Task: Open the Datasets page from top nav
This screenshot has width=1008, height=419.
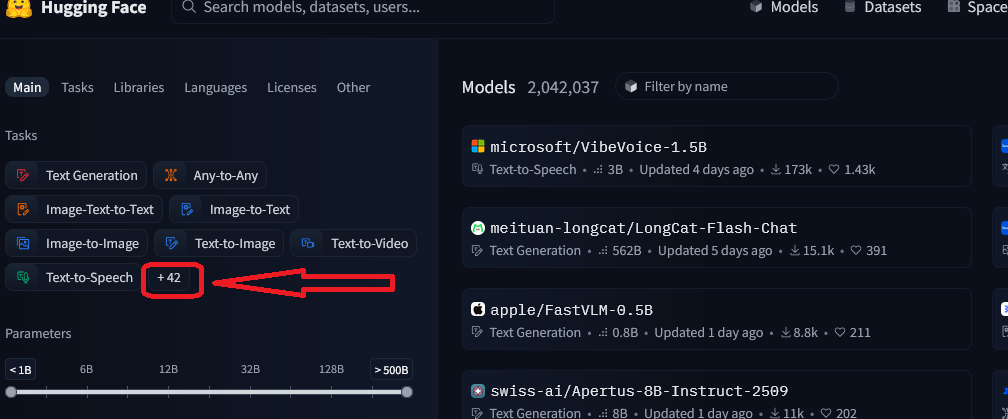Action: (883, 7)
